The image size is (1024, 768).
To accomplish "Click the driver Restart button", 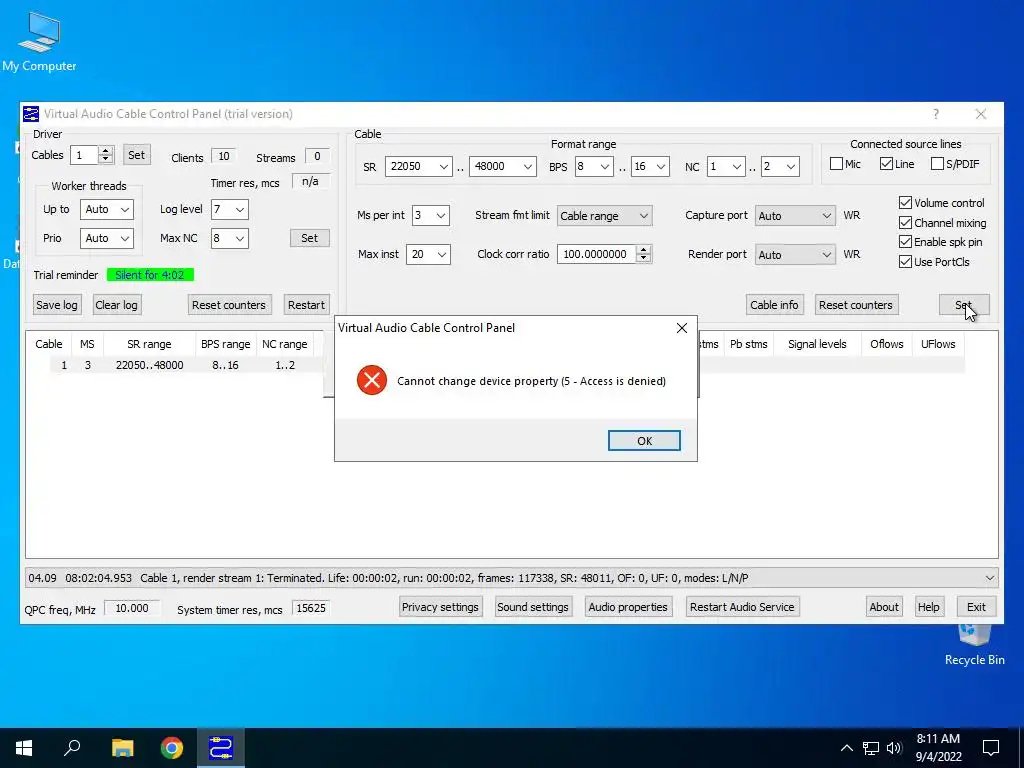I will (306, 305).
